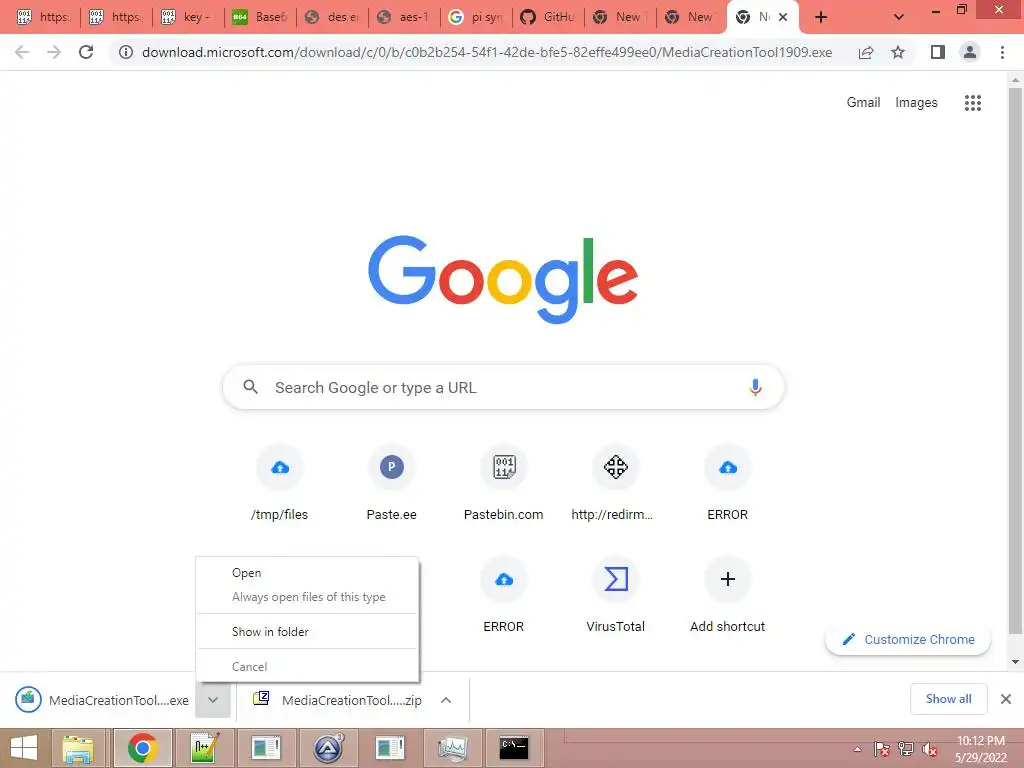Open the MediaCreationTool .exe download item
This screenshot has height=768, width=1024.
pos(102,699)
